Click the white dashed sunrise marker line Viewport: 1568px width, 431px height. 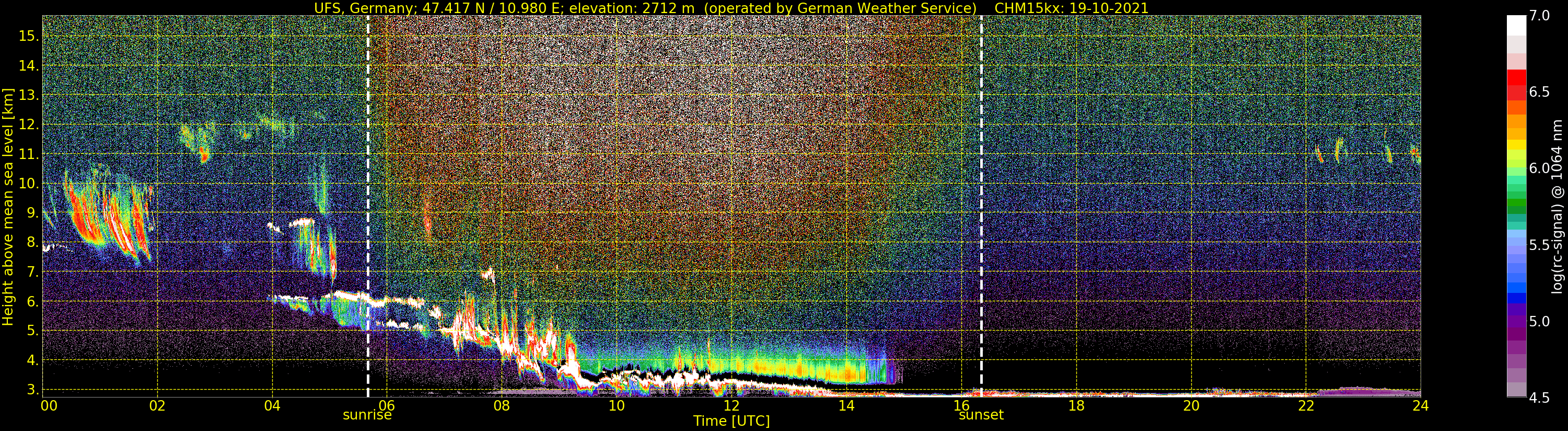click(x=368, y=206)
